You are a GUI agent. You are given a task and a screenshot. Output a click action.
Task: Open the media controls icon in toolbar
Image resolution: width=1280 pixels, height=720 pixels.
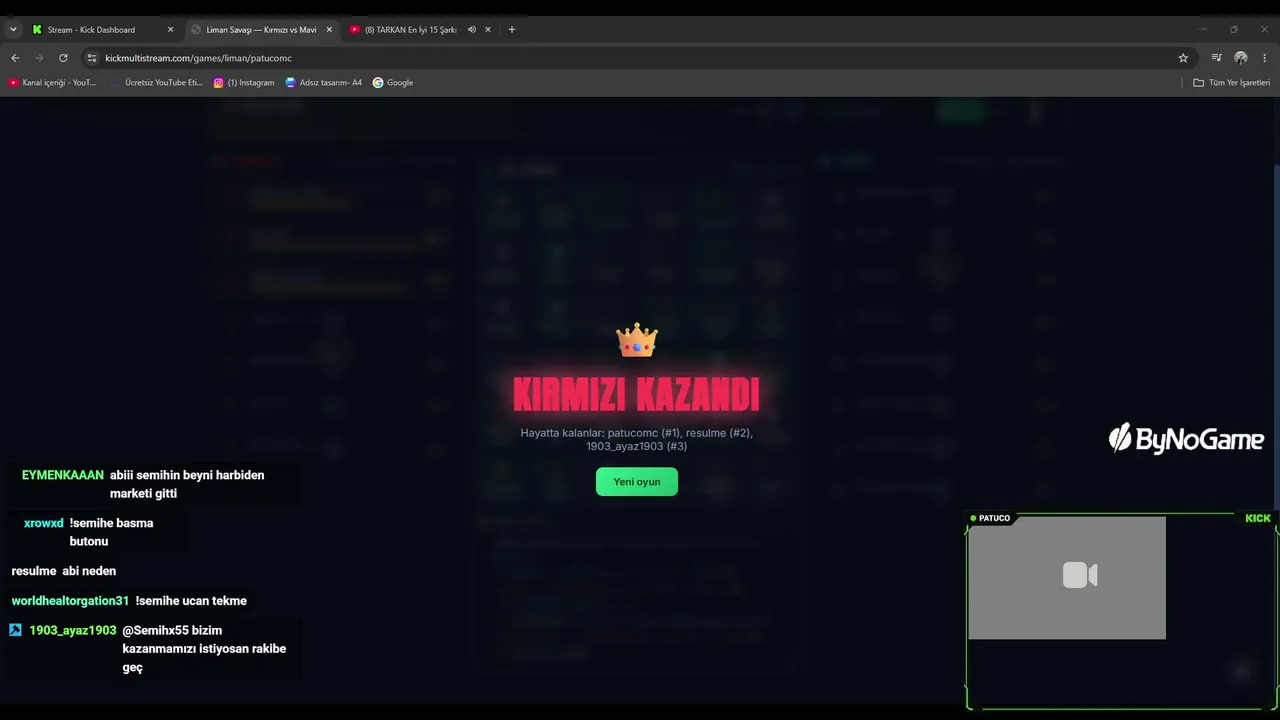click(1216, 58)
